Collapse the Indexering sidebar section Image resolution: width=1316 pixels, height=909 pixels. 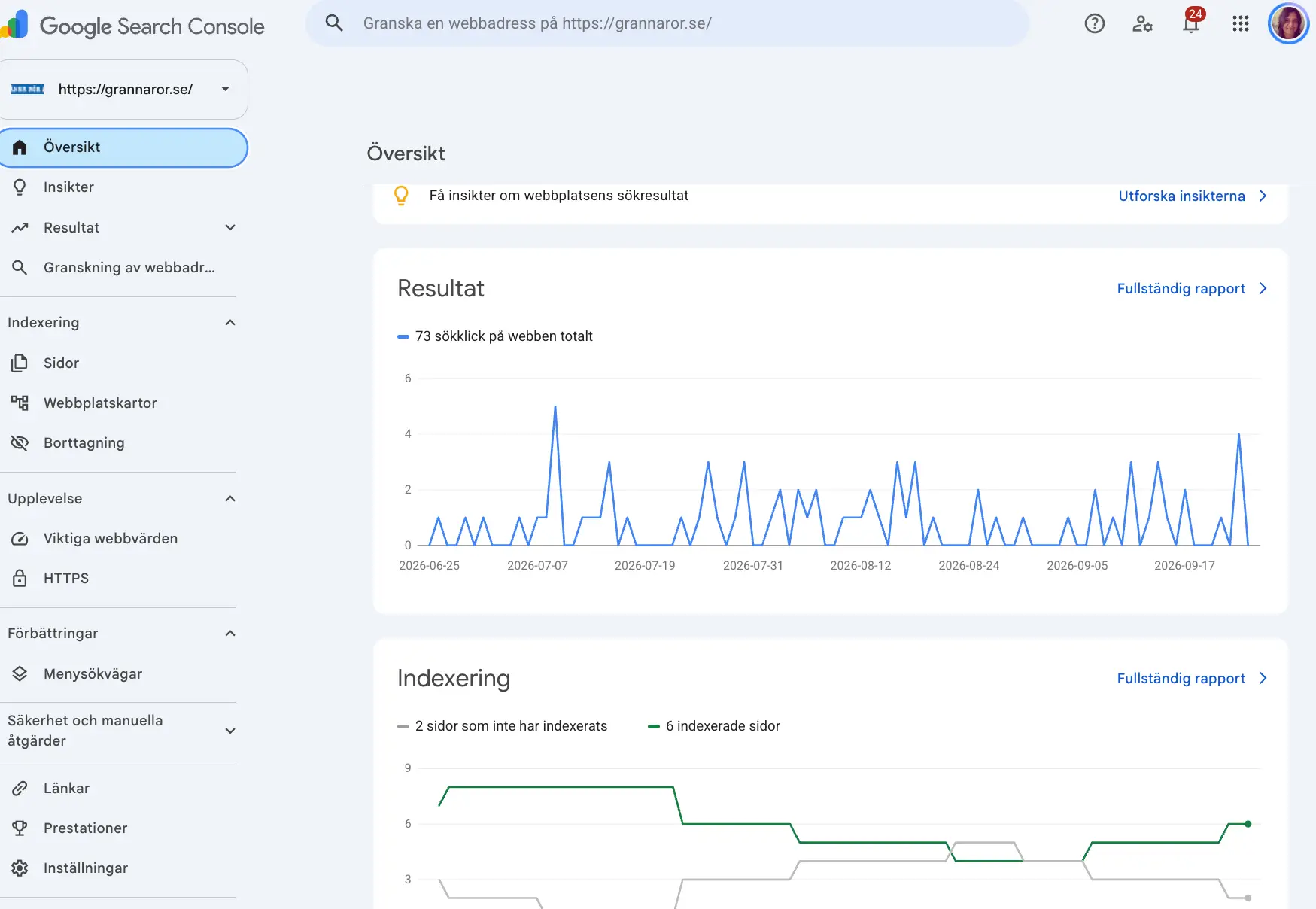(x=230, y=323)
